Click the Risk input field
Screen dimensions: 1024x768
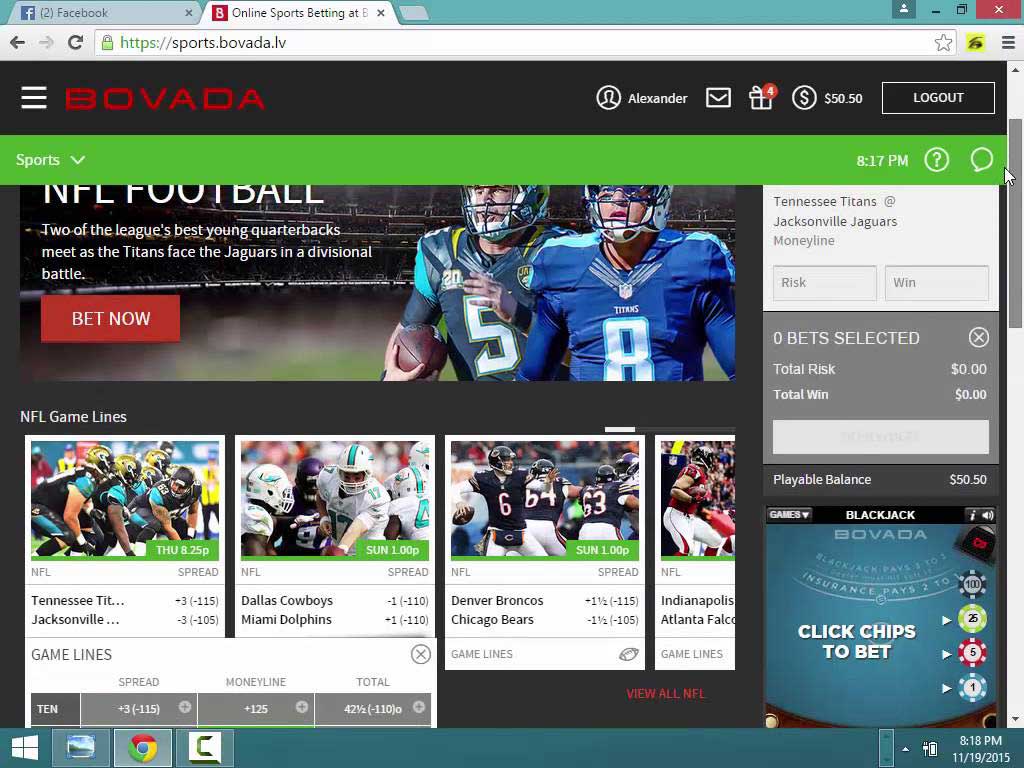[x=824, y=283]
